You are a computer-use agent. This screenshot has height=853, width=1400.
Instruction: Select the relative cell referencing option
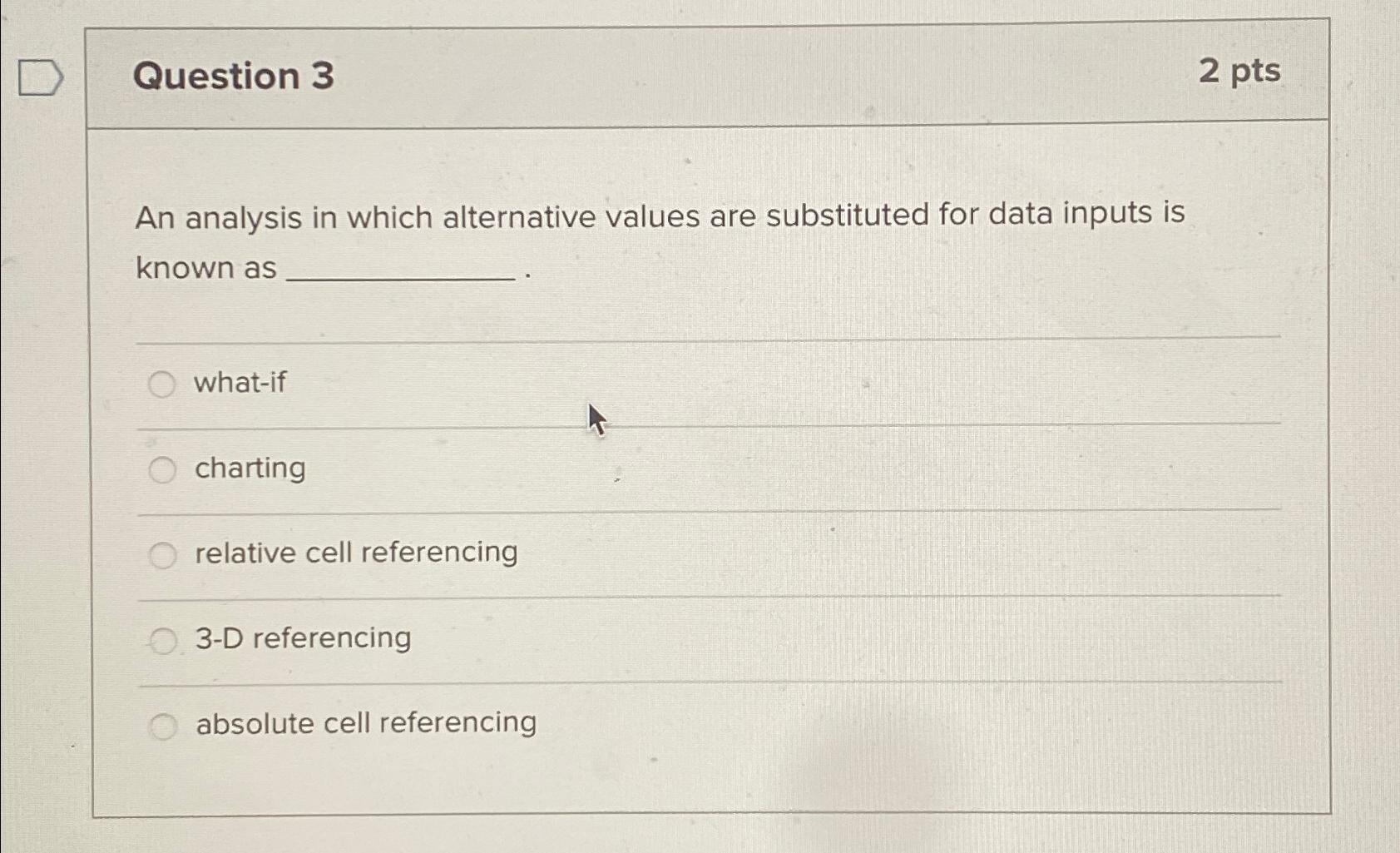164,553
